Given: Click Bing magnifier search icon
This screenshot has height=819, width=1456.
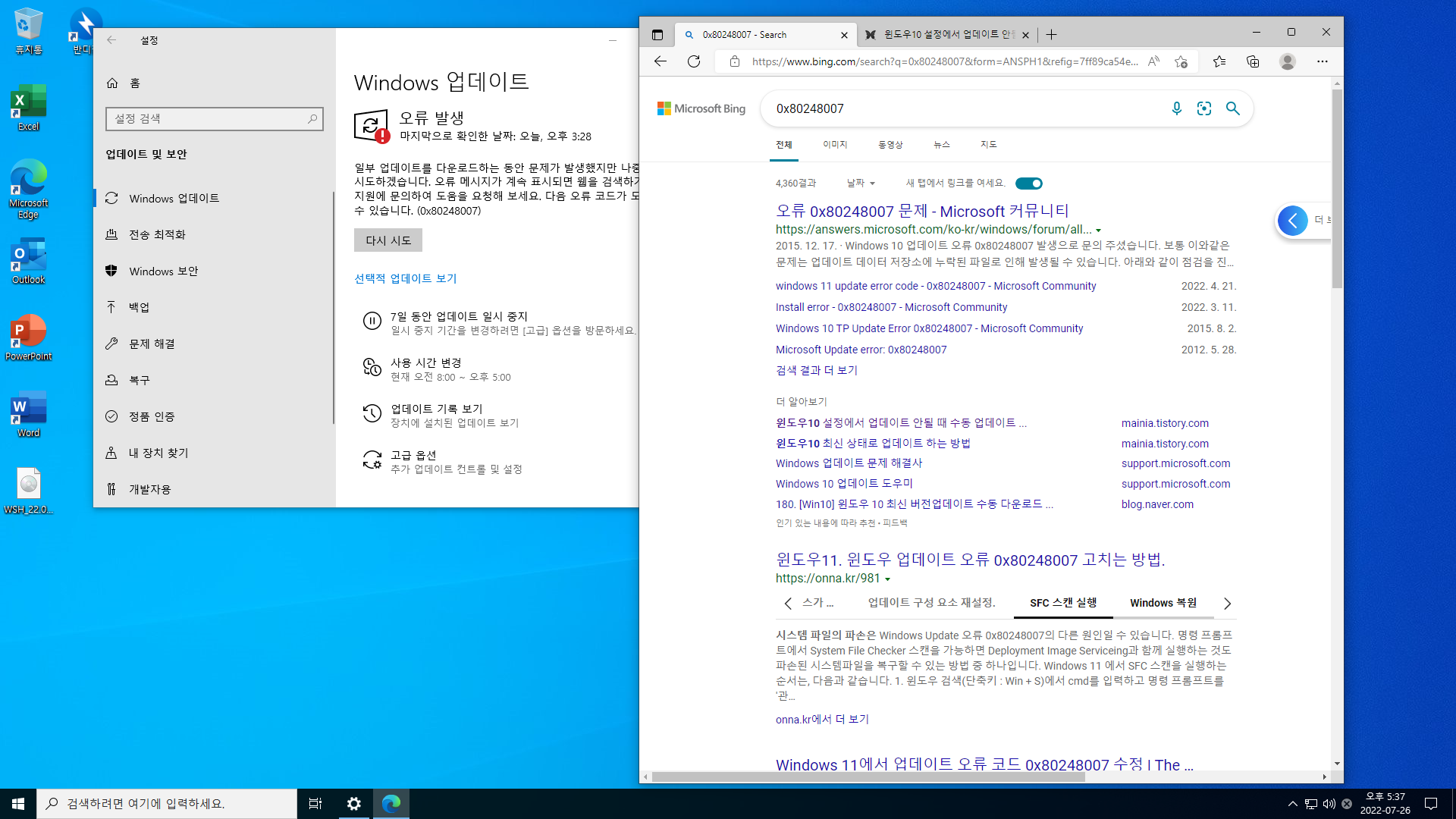Looking at the screenshot, I should click(1233, 108).
